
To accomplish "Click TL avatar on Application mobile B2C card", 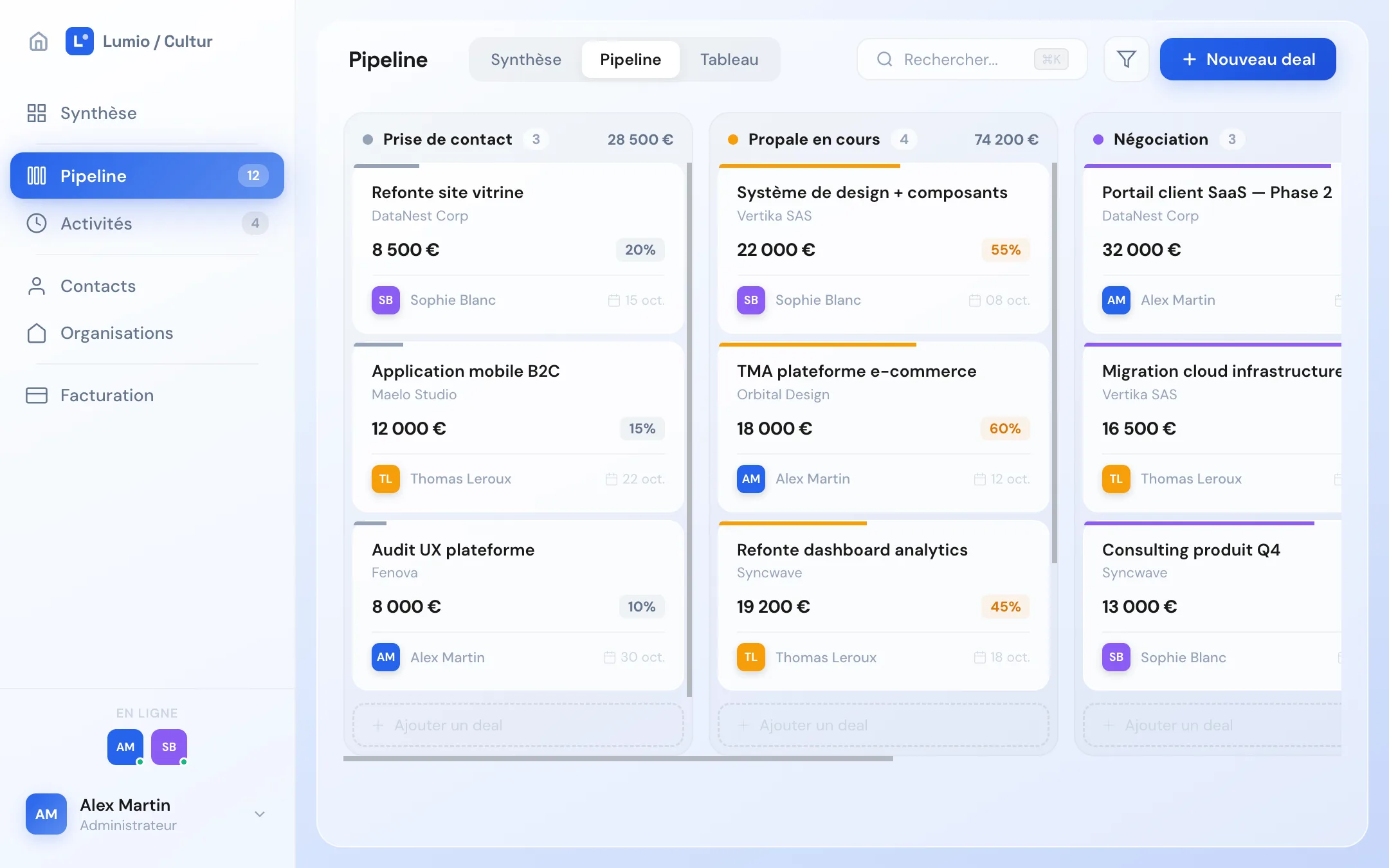I will (x=386, y=479).
